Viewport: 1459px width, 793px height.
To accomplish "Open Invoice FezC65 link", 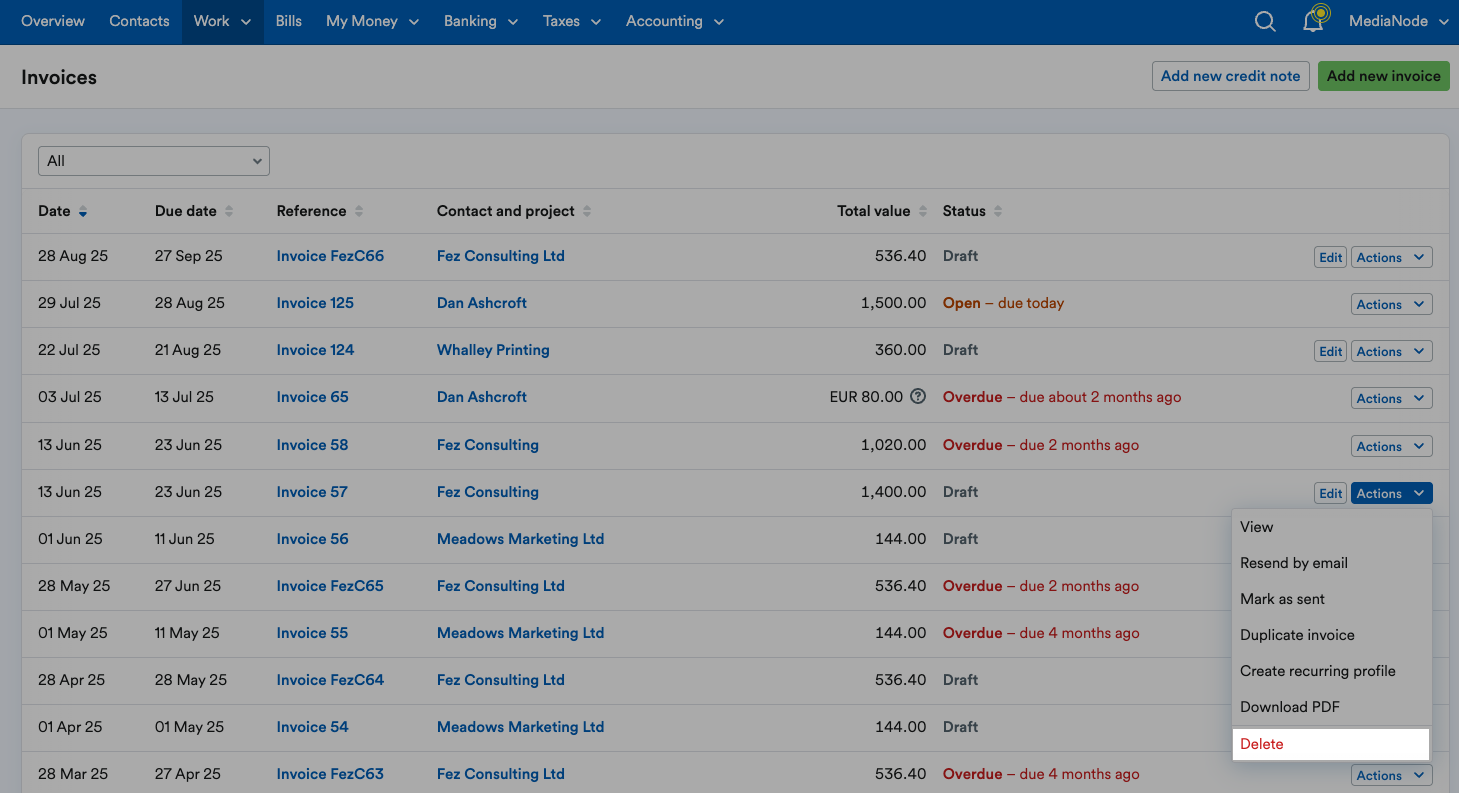I will click(x=330, y=586).
